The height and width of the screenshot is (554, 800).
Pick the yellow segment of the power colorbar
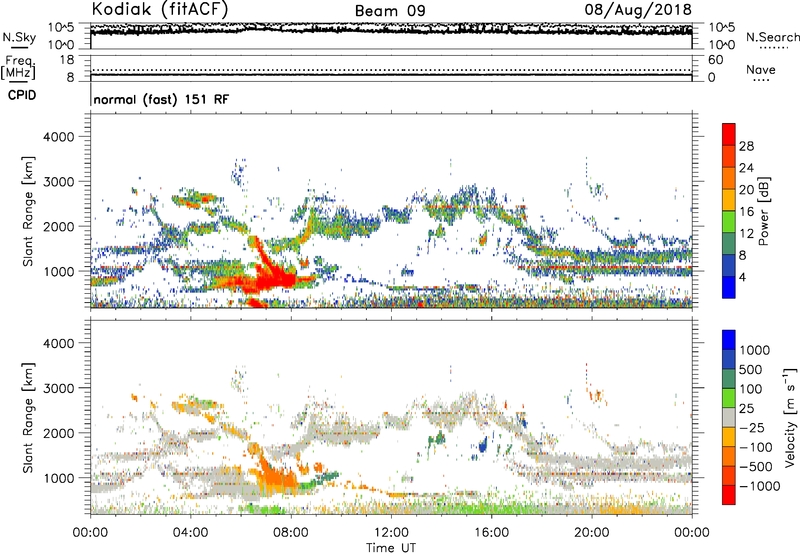729,200
